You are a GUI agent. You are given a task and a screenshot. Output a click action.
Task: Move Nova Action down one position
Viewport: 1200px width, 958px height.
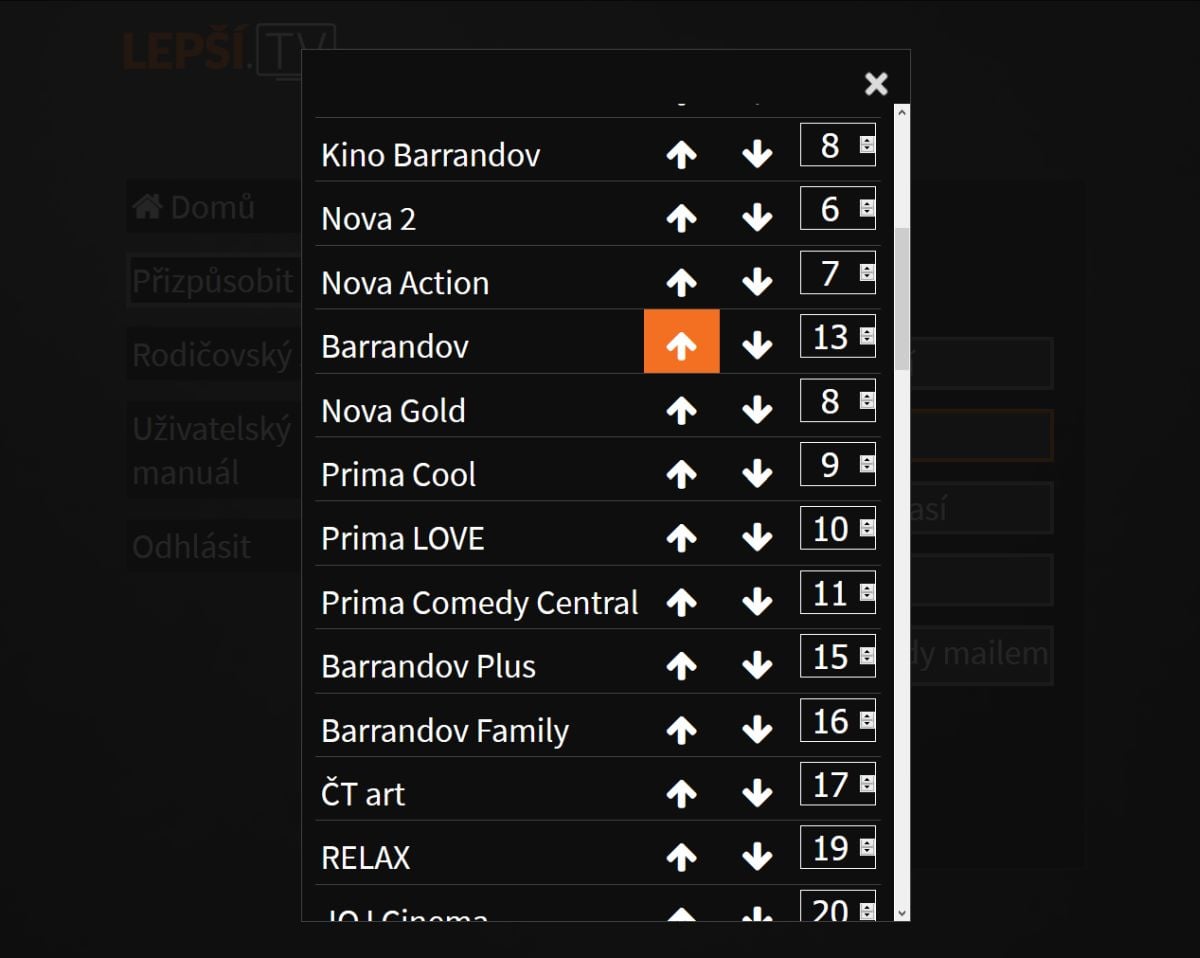point(757,282)
